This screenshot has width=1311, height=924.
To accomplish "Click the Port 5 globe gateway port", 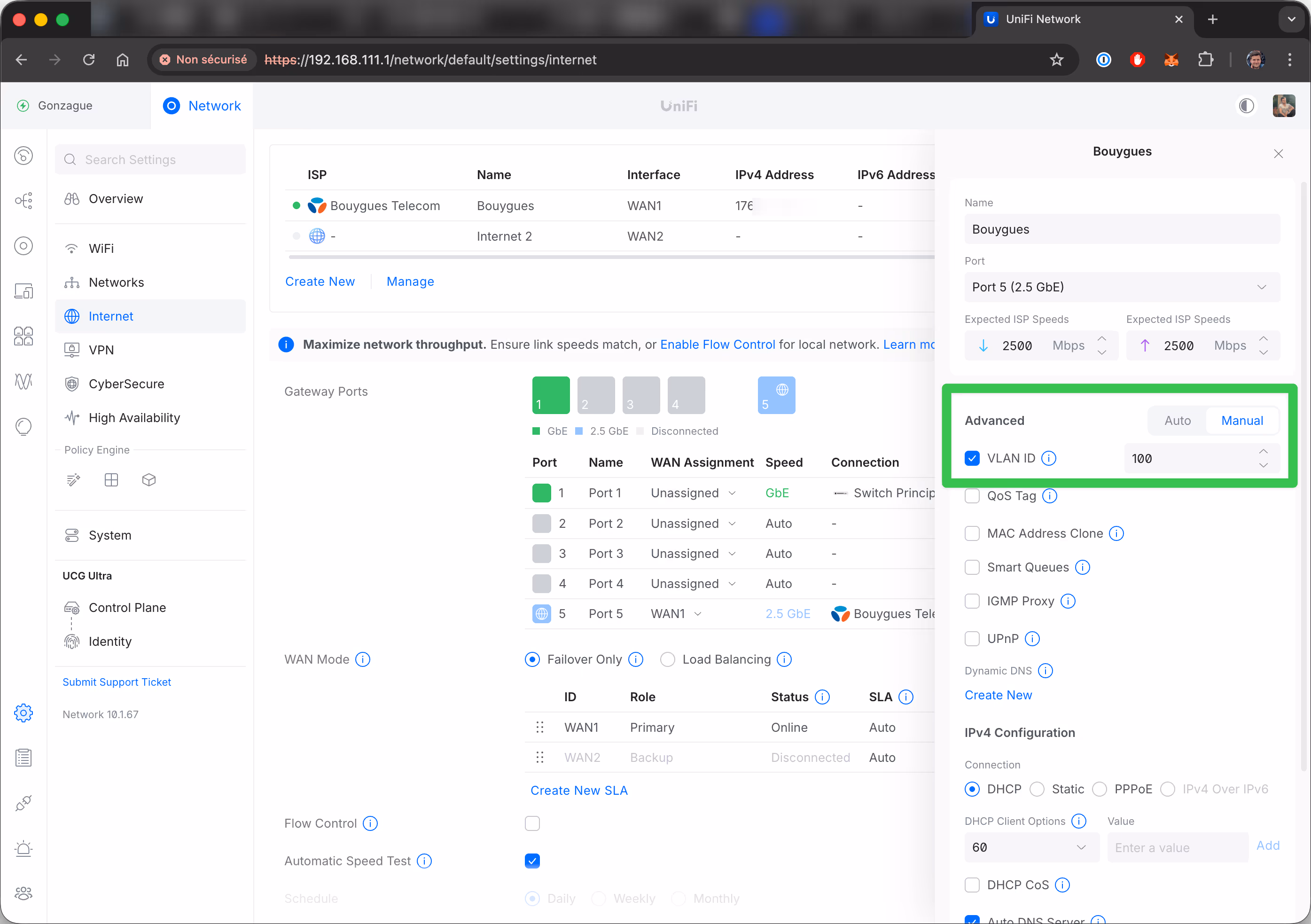I will (x=776, y=395).
